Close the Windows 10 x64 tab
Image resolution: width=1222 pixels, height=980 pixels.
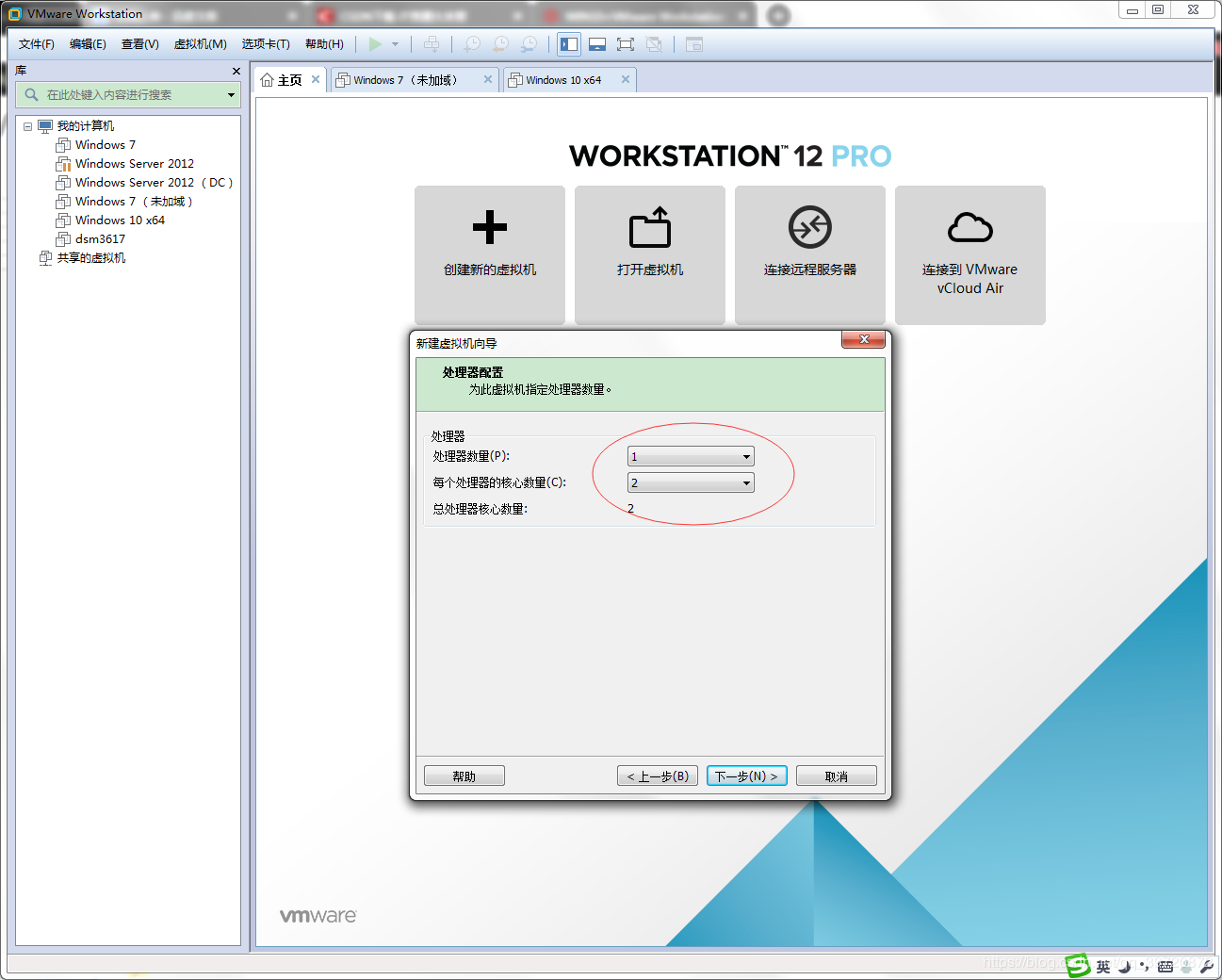click(x=626, y=79)
